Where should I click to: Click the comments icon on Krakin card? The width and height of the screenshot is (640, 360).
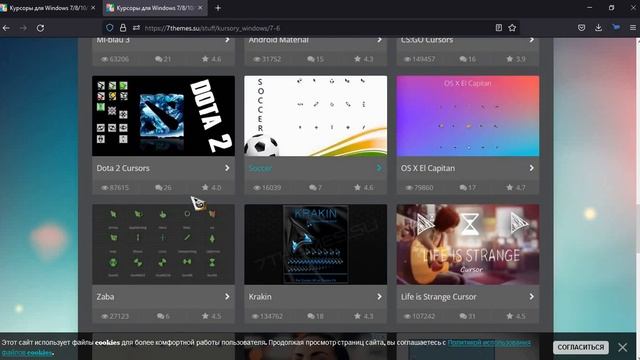[x=311, y=316]
